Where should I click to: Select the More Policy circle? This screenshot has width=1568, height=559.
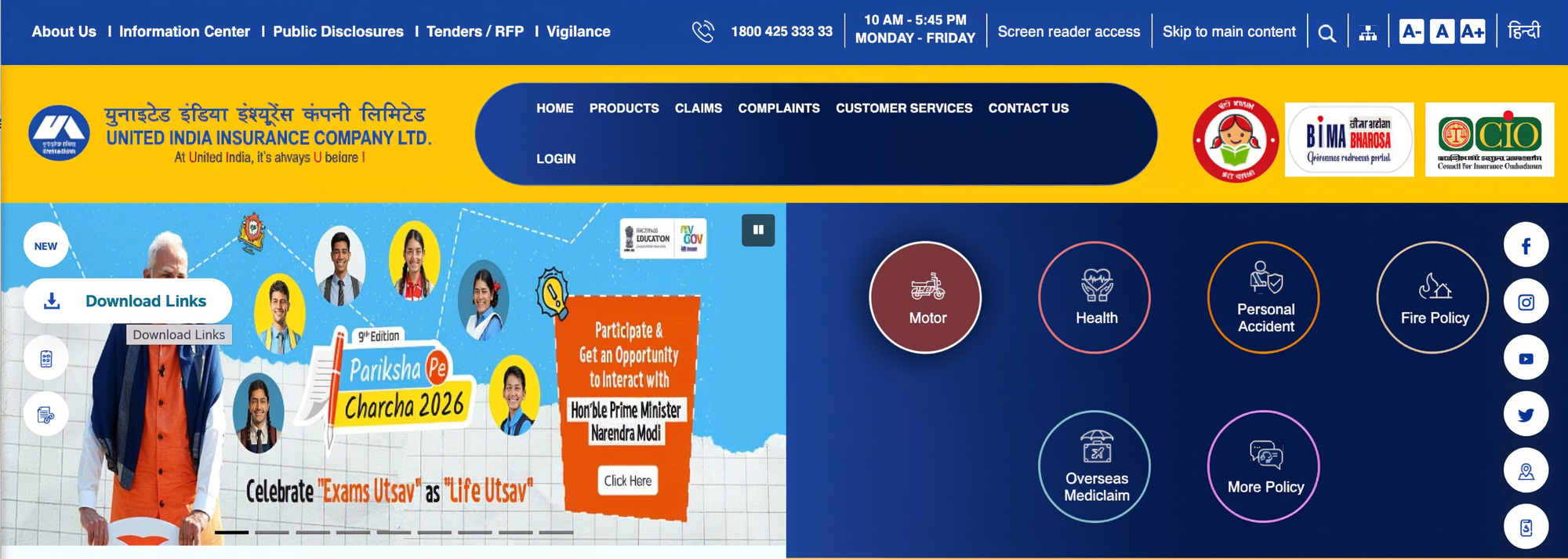1264,467
